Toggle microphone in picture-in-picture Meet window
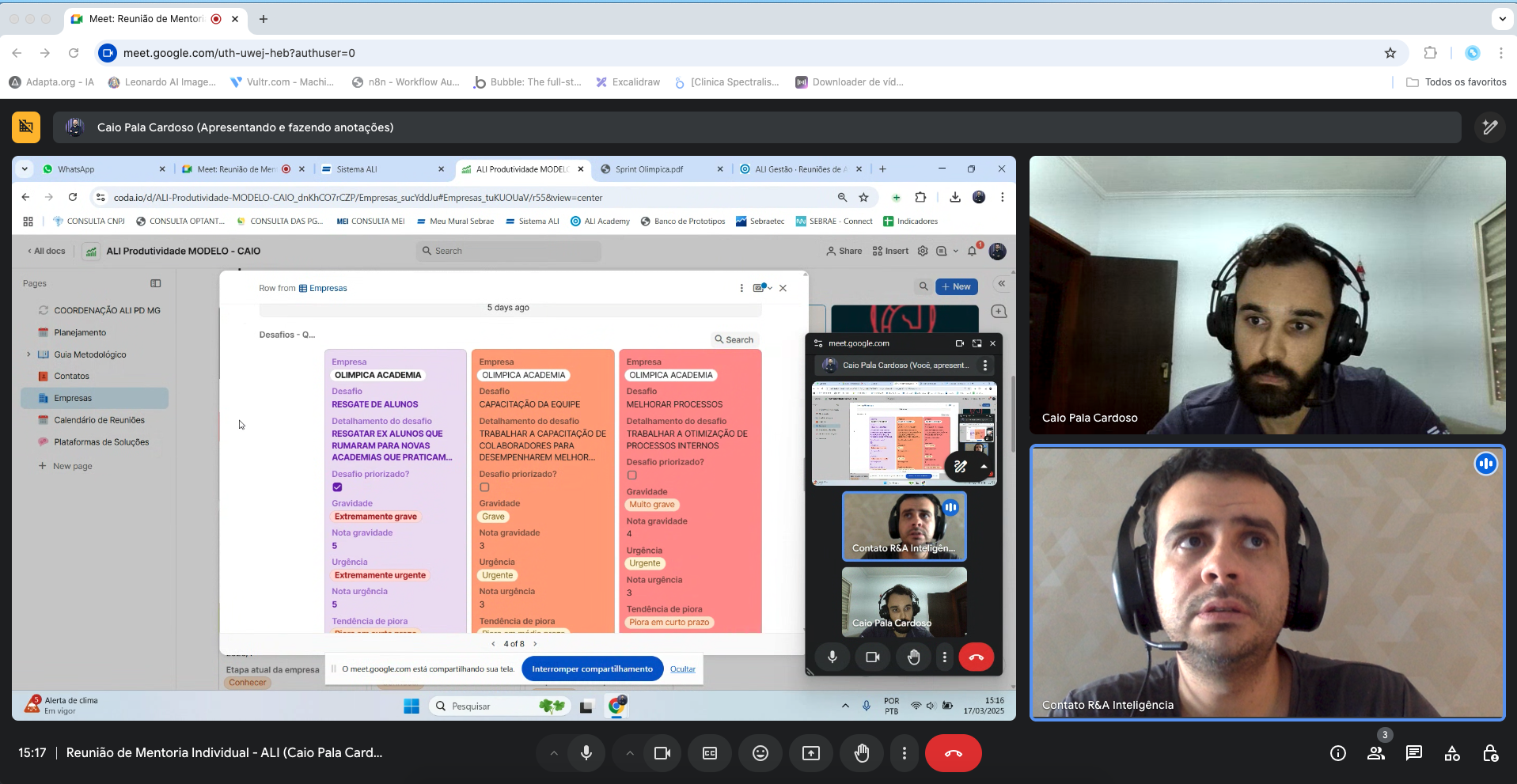 pyautogui.click(x=832, y=657)
